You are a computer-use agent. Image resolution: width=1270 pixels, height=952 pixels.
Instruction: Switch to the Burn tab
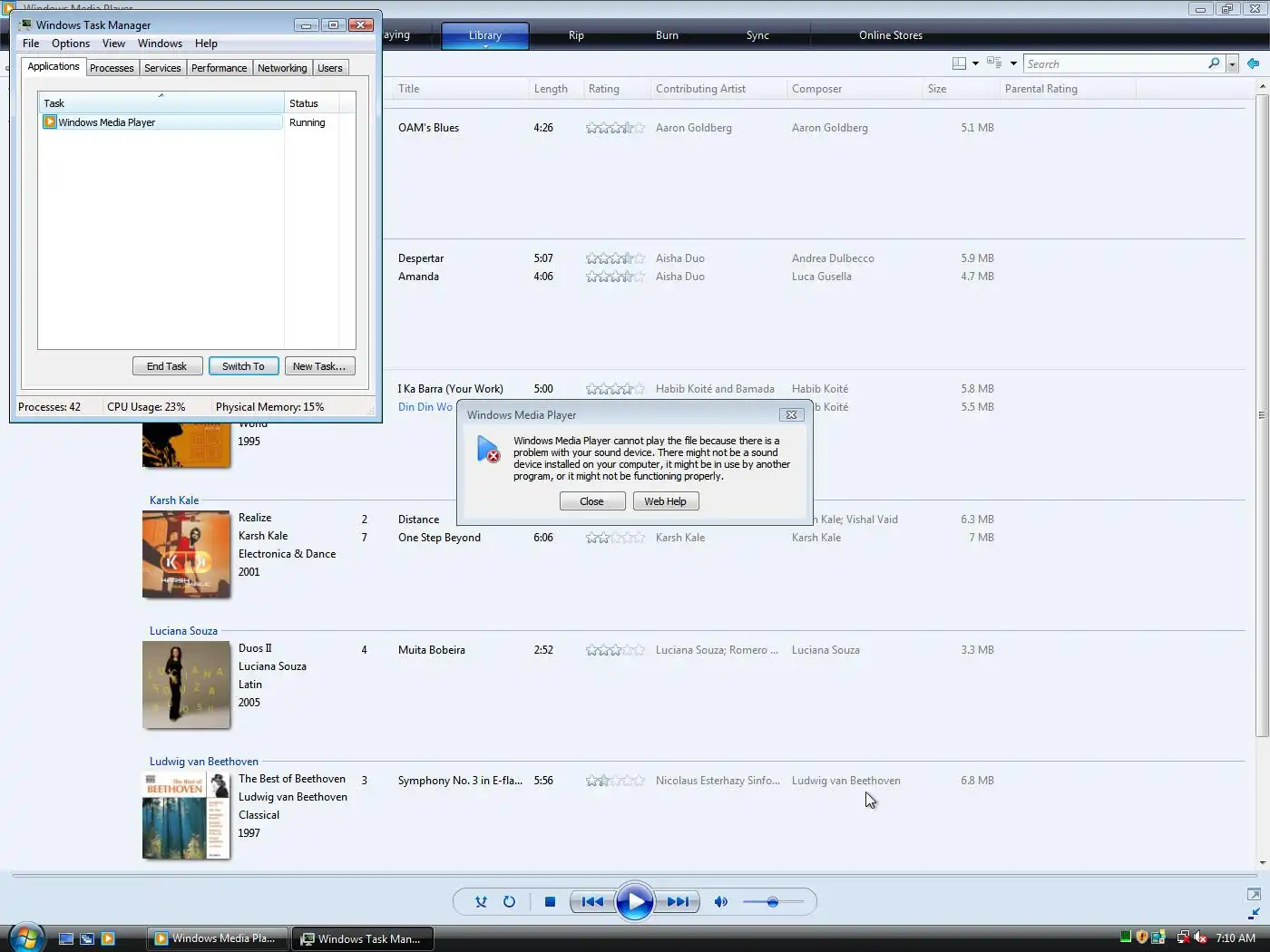click(667, 35)
